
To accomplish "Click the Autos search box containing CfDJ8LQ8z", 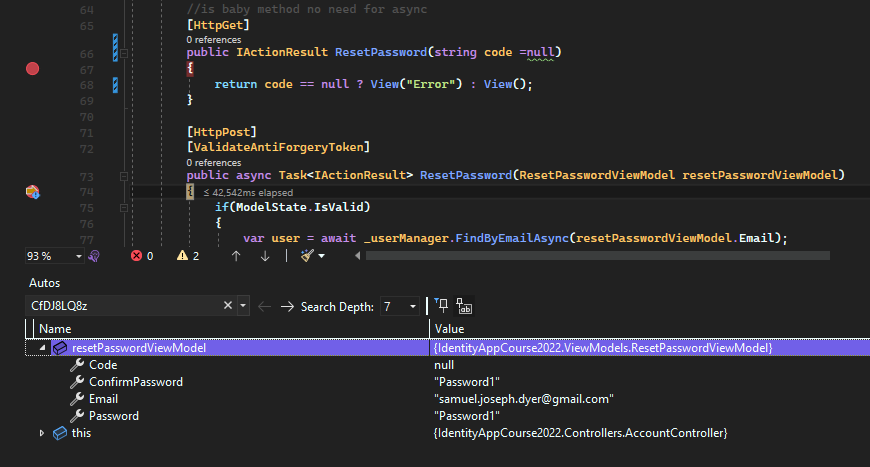I will (124, 306).
